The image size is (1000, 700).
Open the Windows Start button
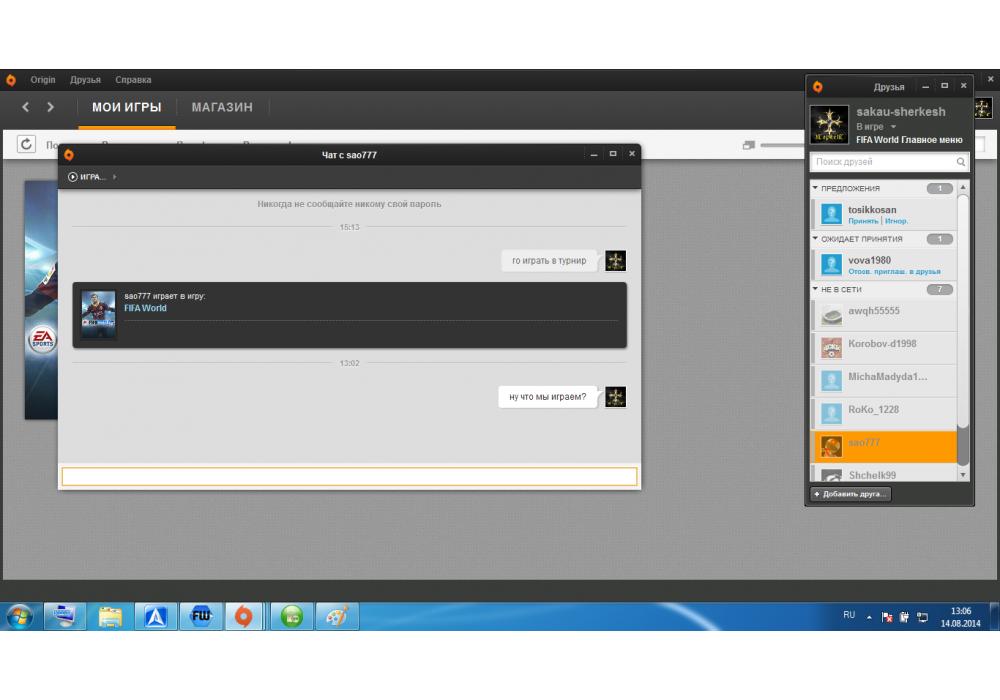click(19, 616)
